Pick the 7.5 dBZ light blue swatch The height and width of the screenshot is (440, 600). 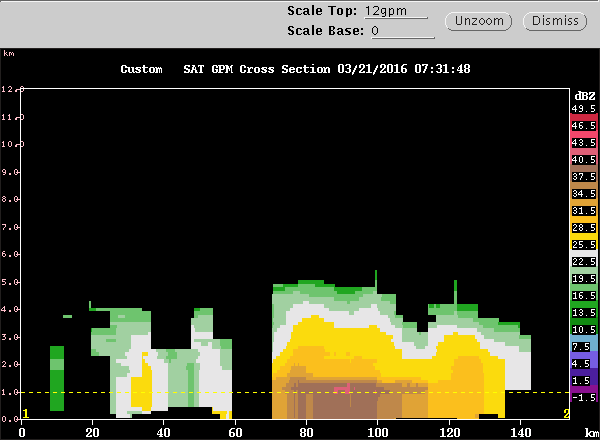coord(584,346)
